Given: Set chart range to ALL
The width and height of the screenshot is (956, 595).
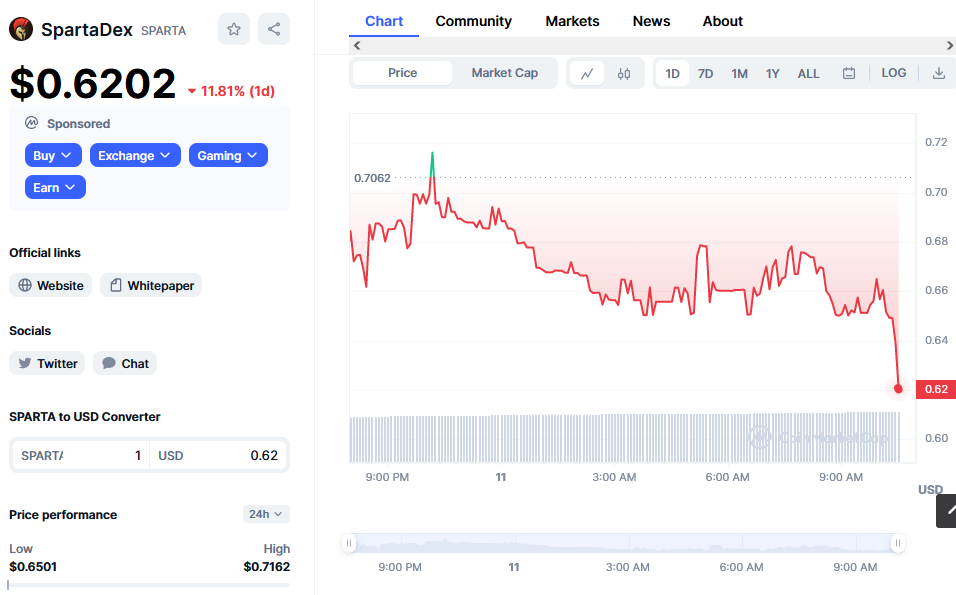Looking at the screenshot, I should point(808,74).
